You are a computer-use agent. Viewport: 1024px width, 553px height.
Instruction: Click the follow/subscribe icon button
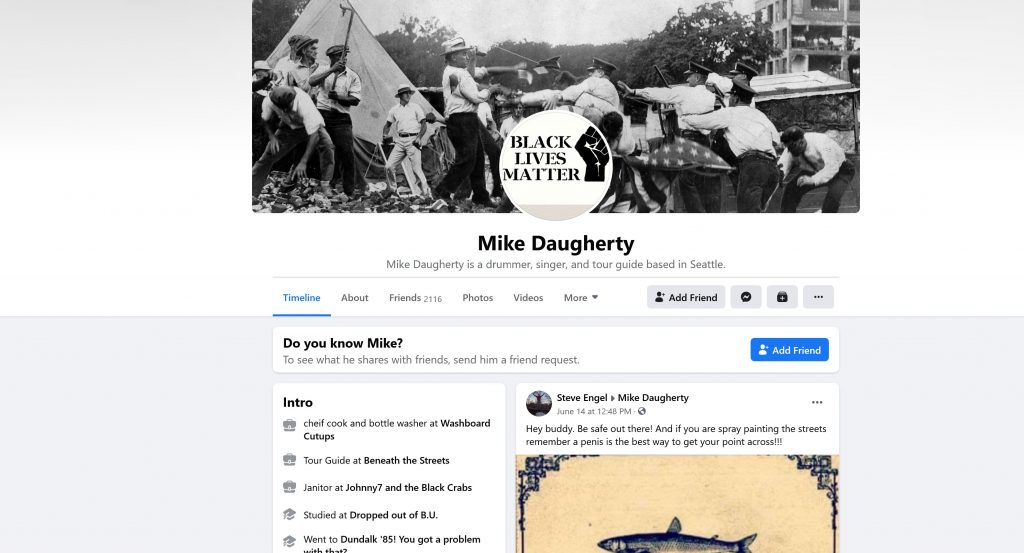point(782,297)
